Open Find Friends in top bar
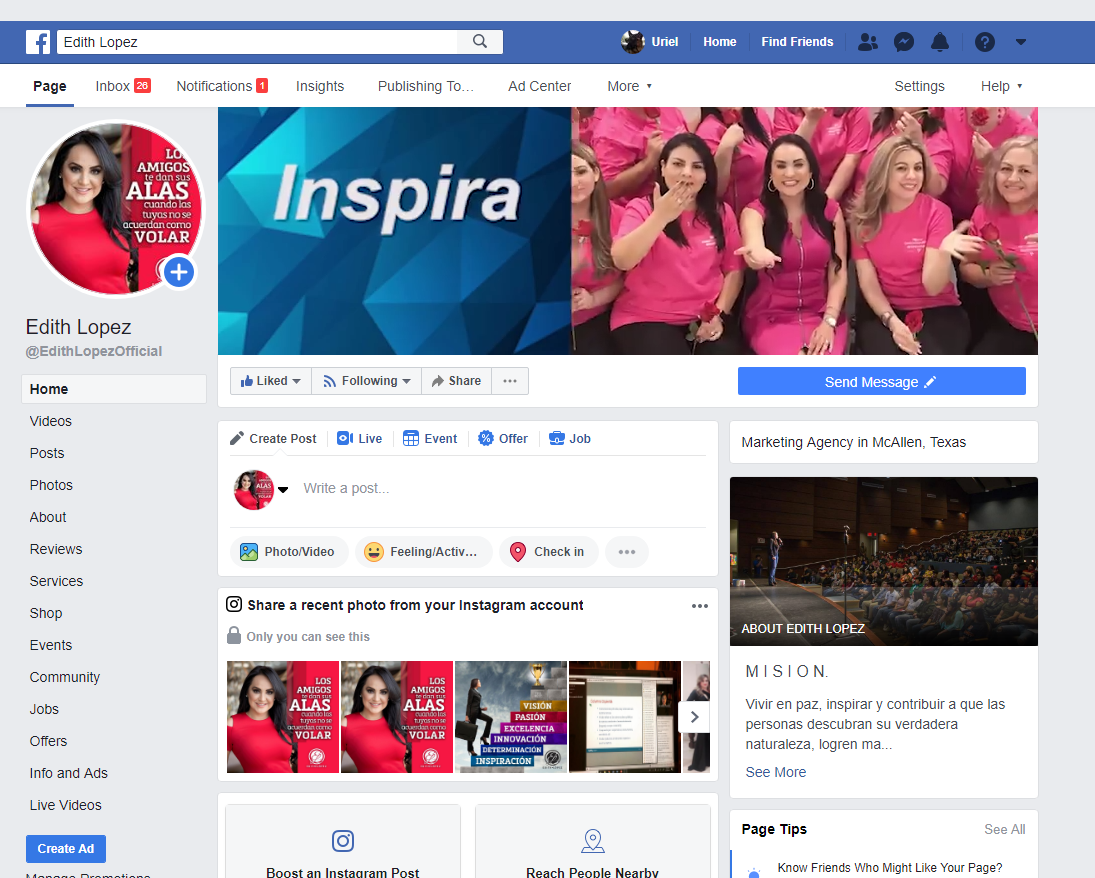The width and height of the screenshot is (1095, 878). click(x=797, y=42)
